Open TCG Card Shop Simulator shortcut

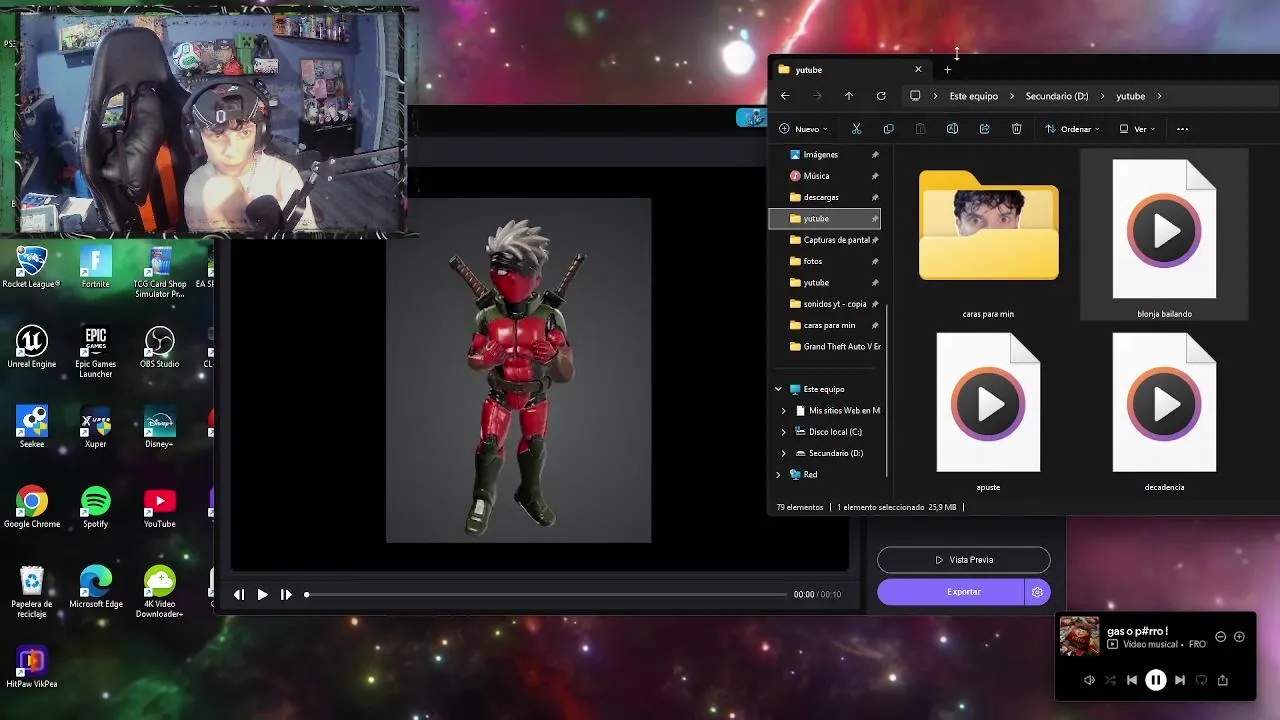tap(160, 271)
